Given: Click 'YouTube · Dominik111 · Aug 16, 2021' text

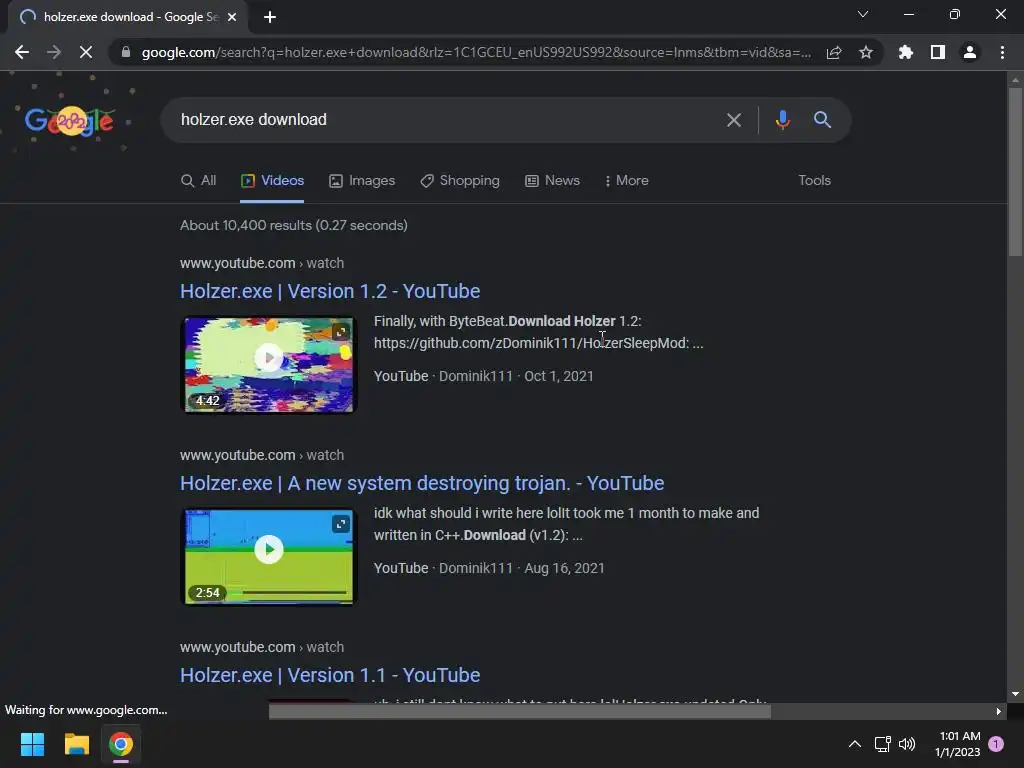Looking at the screenshot, I should tap(488, 568).
